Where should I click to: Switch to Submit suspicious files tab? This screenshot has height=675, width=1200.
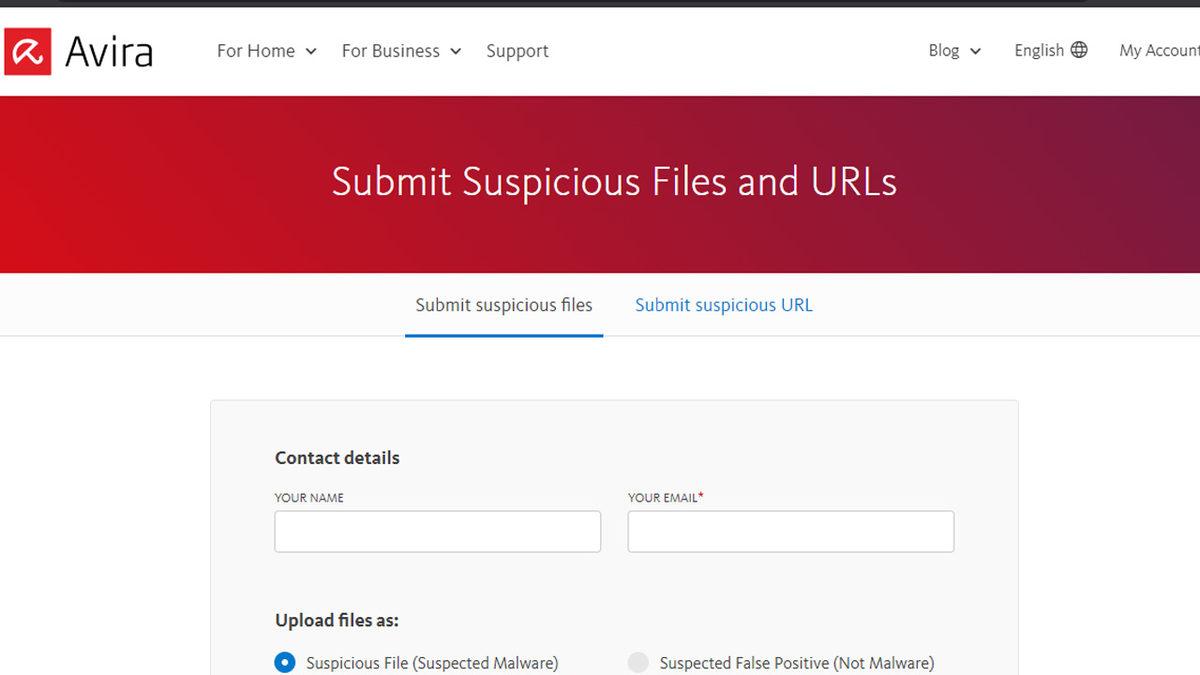[504, 305]
